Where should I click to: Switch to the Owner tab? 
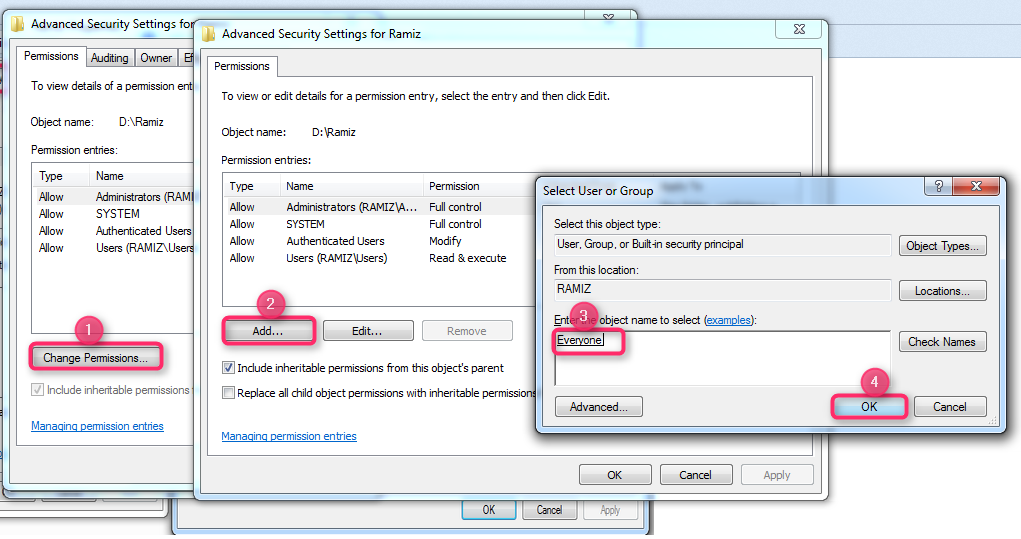click(x=156, y=58)
